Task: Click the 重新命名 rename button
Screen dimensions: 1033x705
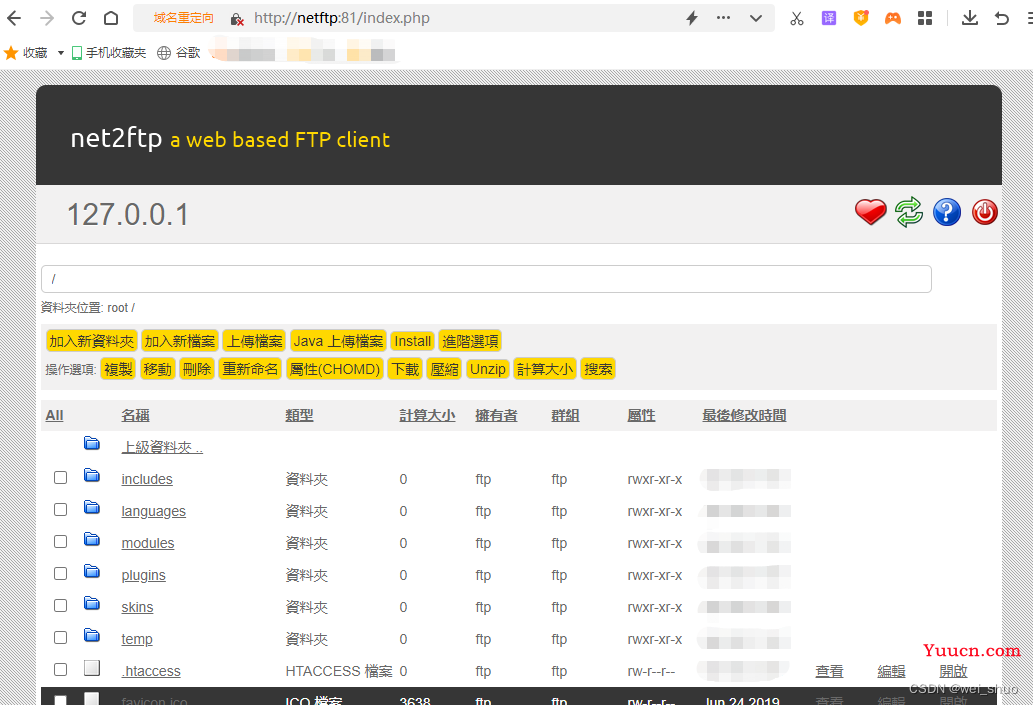Action: pos(250,369)
